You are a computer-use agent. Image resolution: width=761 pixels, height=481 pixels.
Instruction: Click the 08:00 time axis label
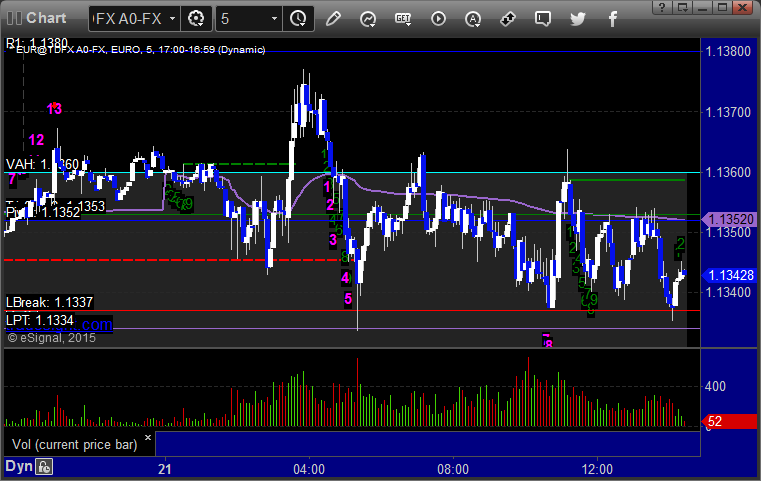click(x=453, y=469)
